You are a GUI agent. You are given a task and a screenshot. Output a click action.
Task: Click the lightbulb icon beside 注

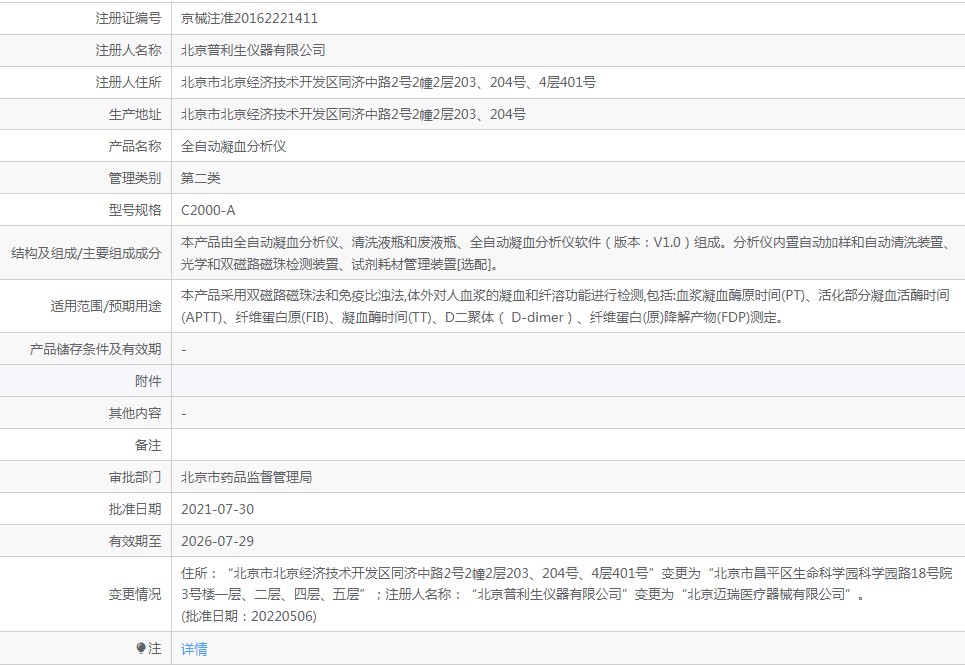[141, 648]
